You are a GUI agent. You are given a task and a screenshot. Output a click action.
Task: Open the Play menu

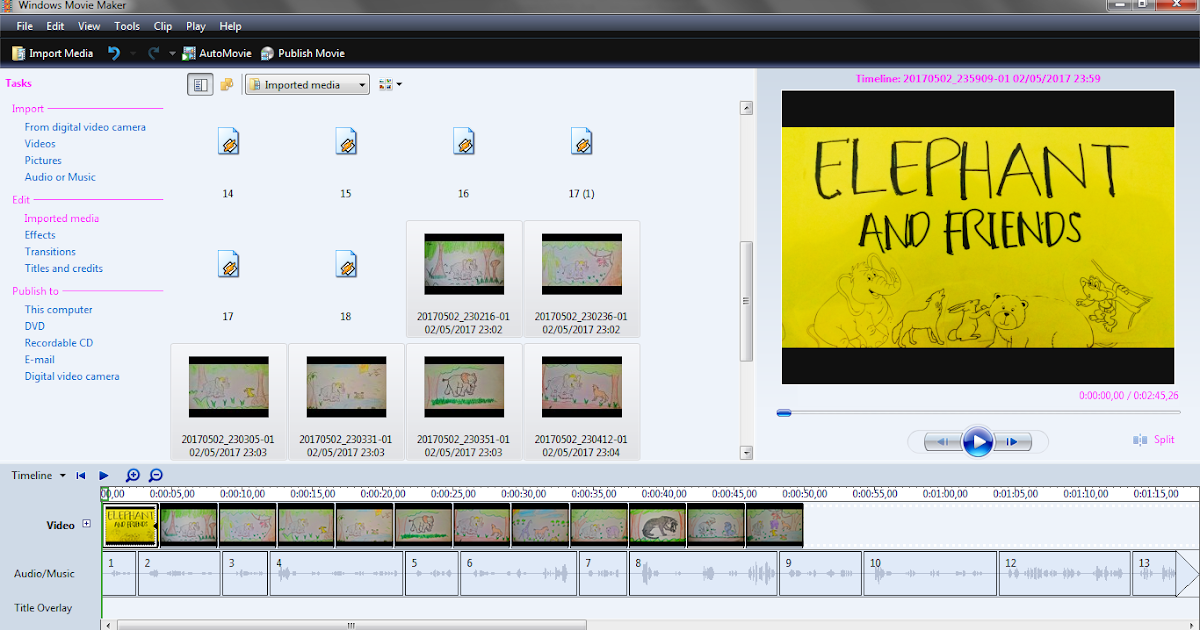click(196, 26)
